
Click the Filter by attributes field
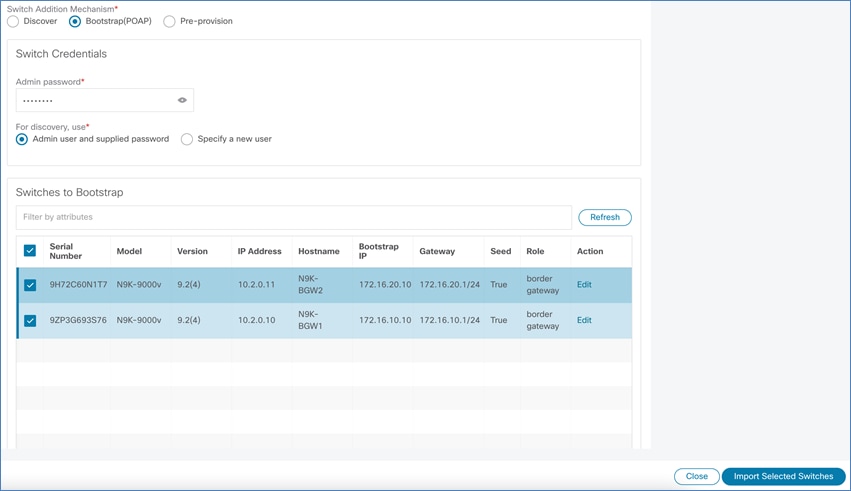[x=294, y=217]
